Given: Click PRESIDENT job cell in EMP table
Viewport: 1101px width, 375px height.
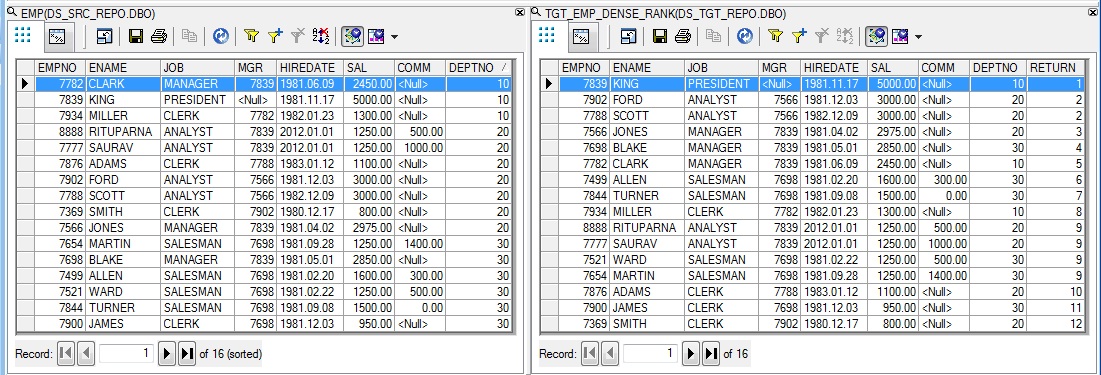Looking at the screenshot, I should click(x=197, y=100).
